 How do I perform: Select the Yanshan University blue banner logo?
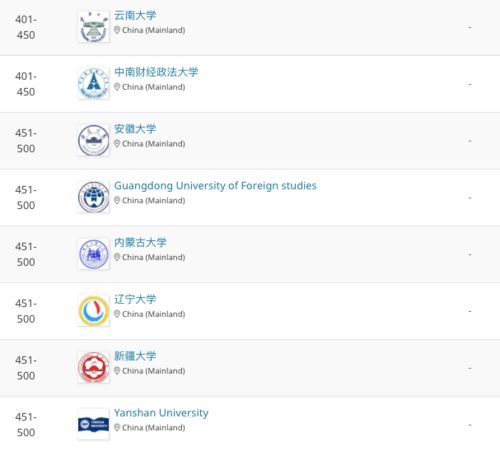94,424
